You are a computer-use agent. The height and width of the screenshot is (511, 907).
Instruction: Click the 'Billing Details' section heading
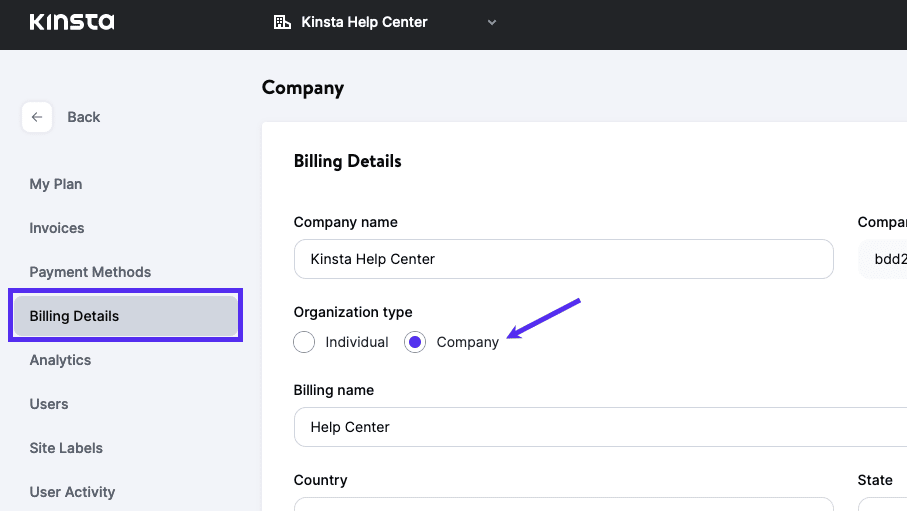click(348, 161)
